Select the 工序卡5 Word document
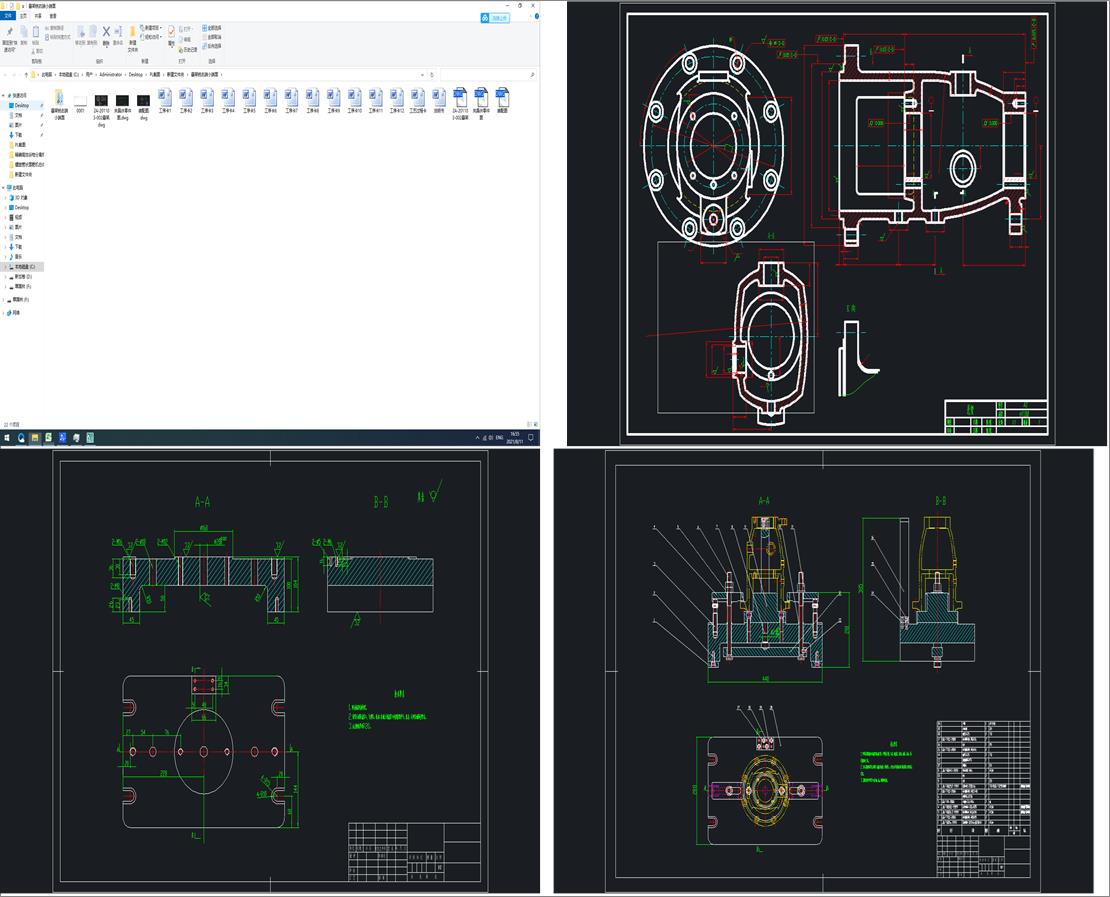The image size is (1110, 897). click(249, 101)
